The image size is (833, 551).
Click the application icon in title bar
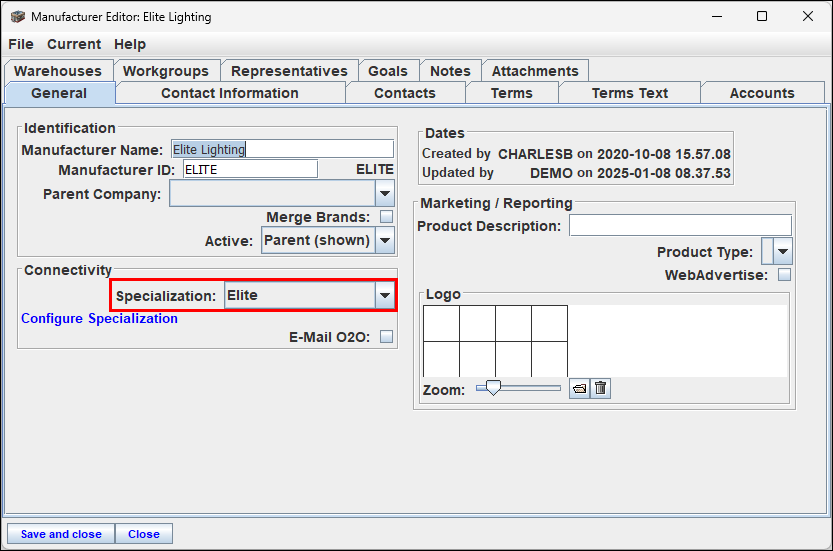18,16
